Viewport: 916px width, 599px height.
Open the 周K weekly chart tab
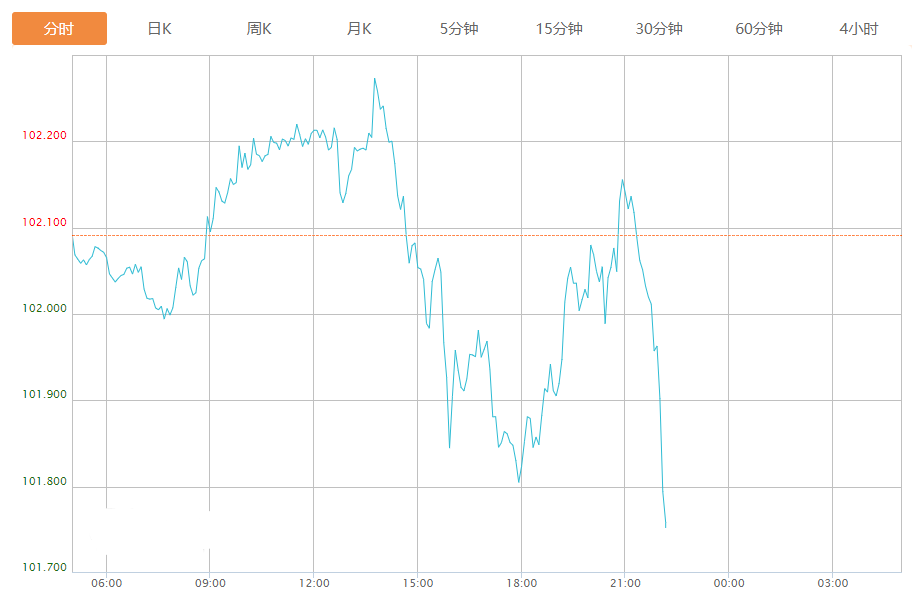(x=259, y=29)
